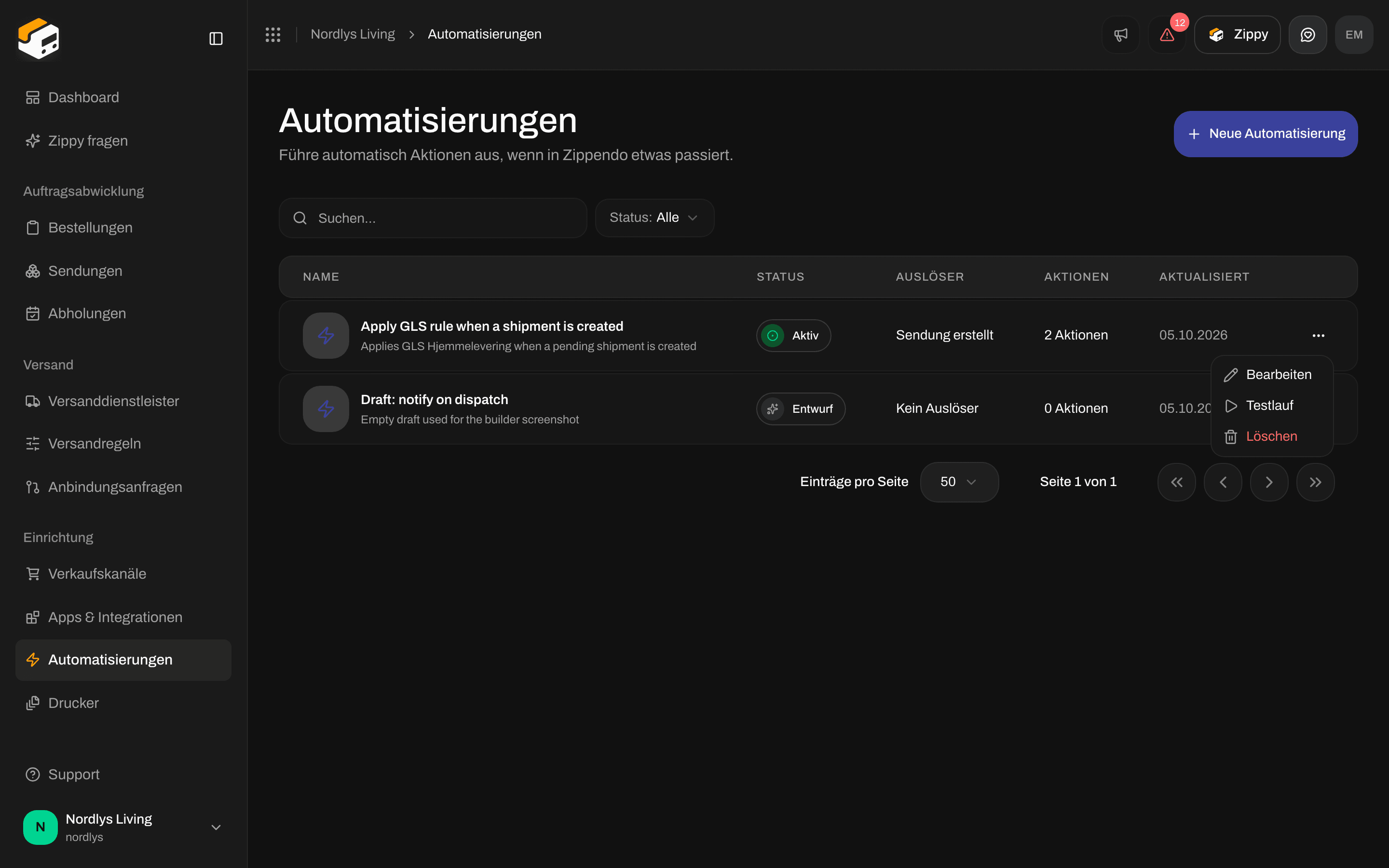Image resolution: width=1389 pixels, height=868 pixels.
Task: Go to next page arrow
Action: tap(1269, 482)
